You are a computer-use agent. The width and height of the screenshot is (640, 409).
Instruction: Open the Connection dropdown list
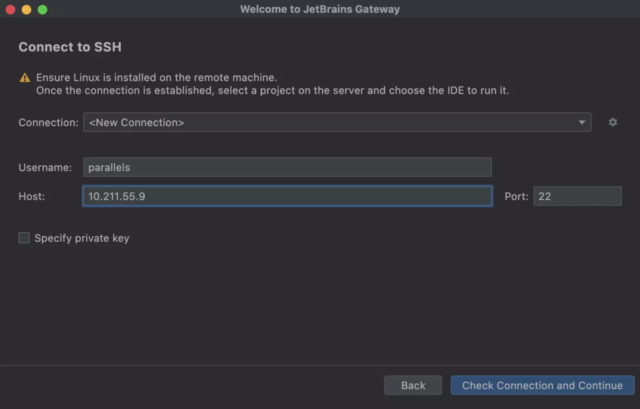pyautogui.click(x=337, y=122)
